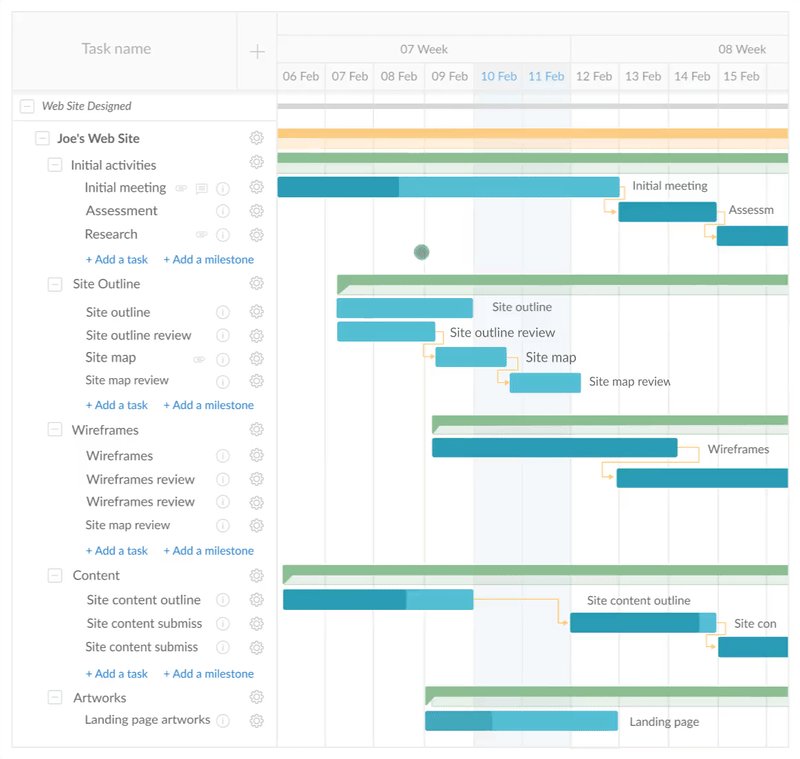
Task: Open the comment icon on Initial meeting row
Action: [x=202, y=189]
